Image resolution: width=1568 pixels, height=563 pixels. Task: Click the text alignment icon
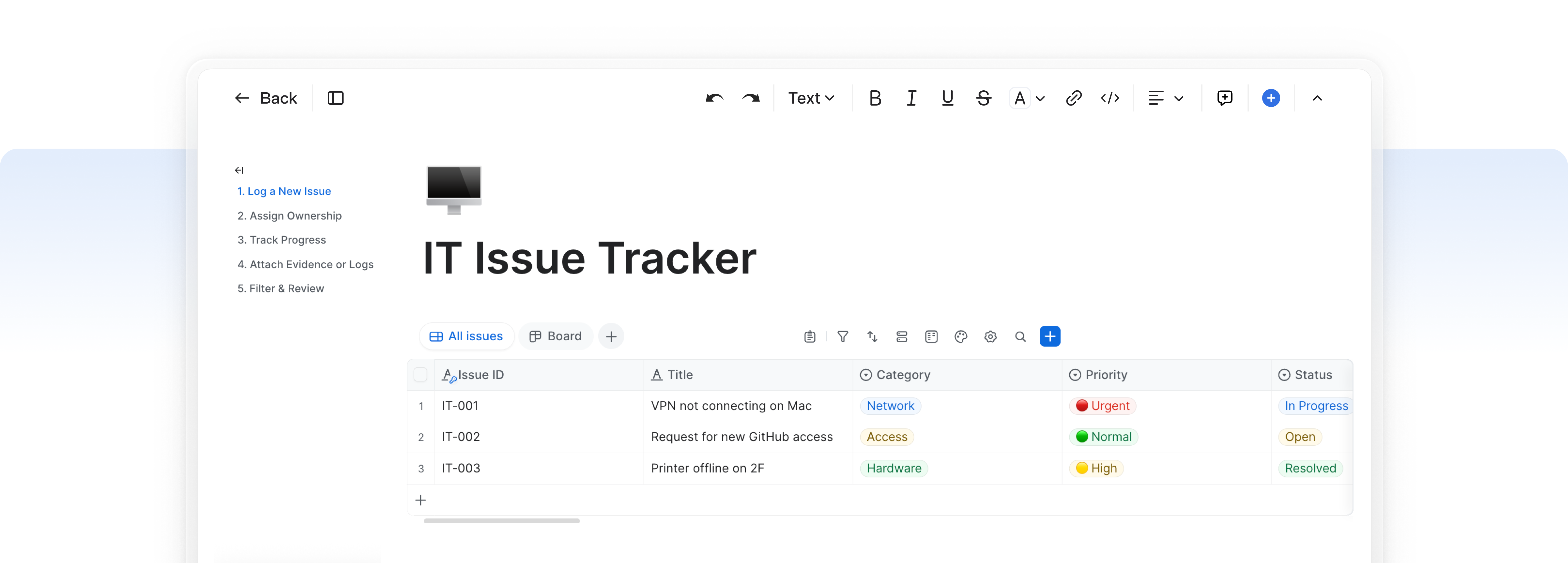pyautogui.click(x=1155, y=98)
